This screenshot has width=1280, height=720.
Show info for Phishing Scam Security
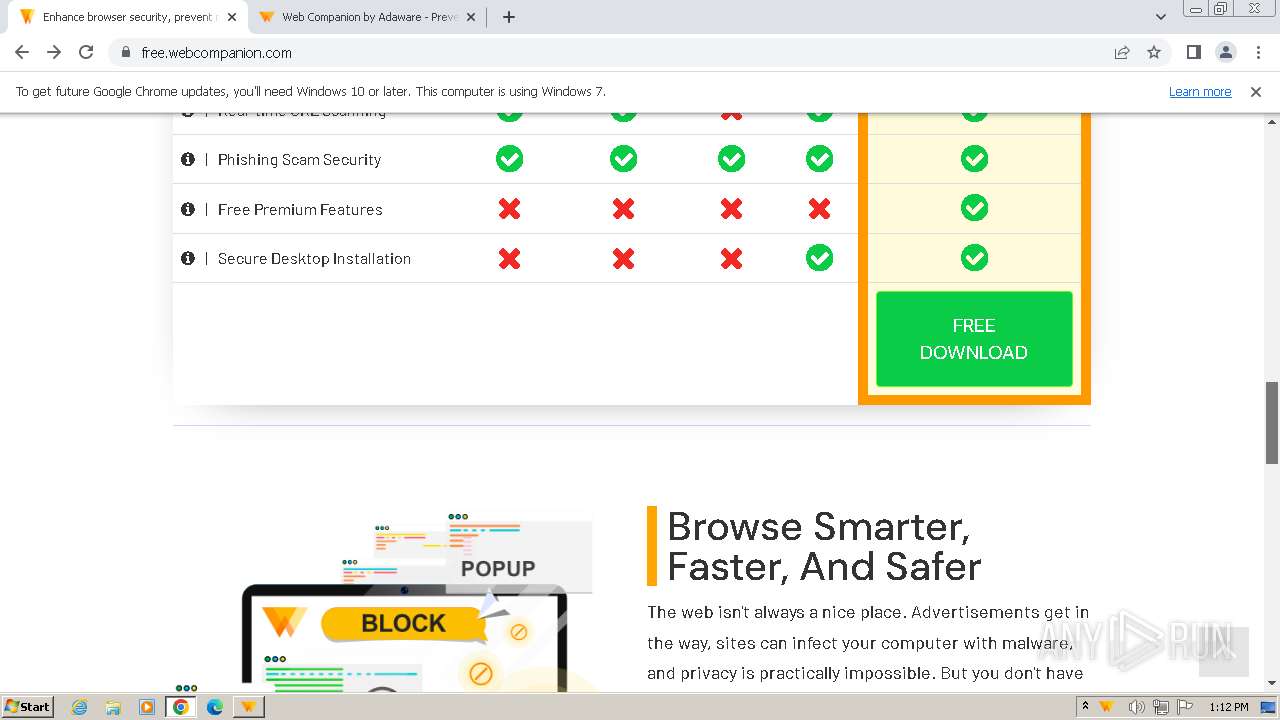pyautogui.click(x=187, y=159)
